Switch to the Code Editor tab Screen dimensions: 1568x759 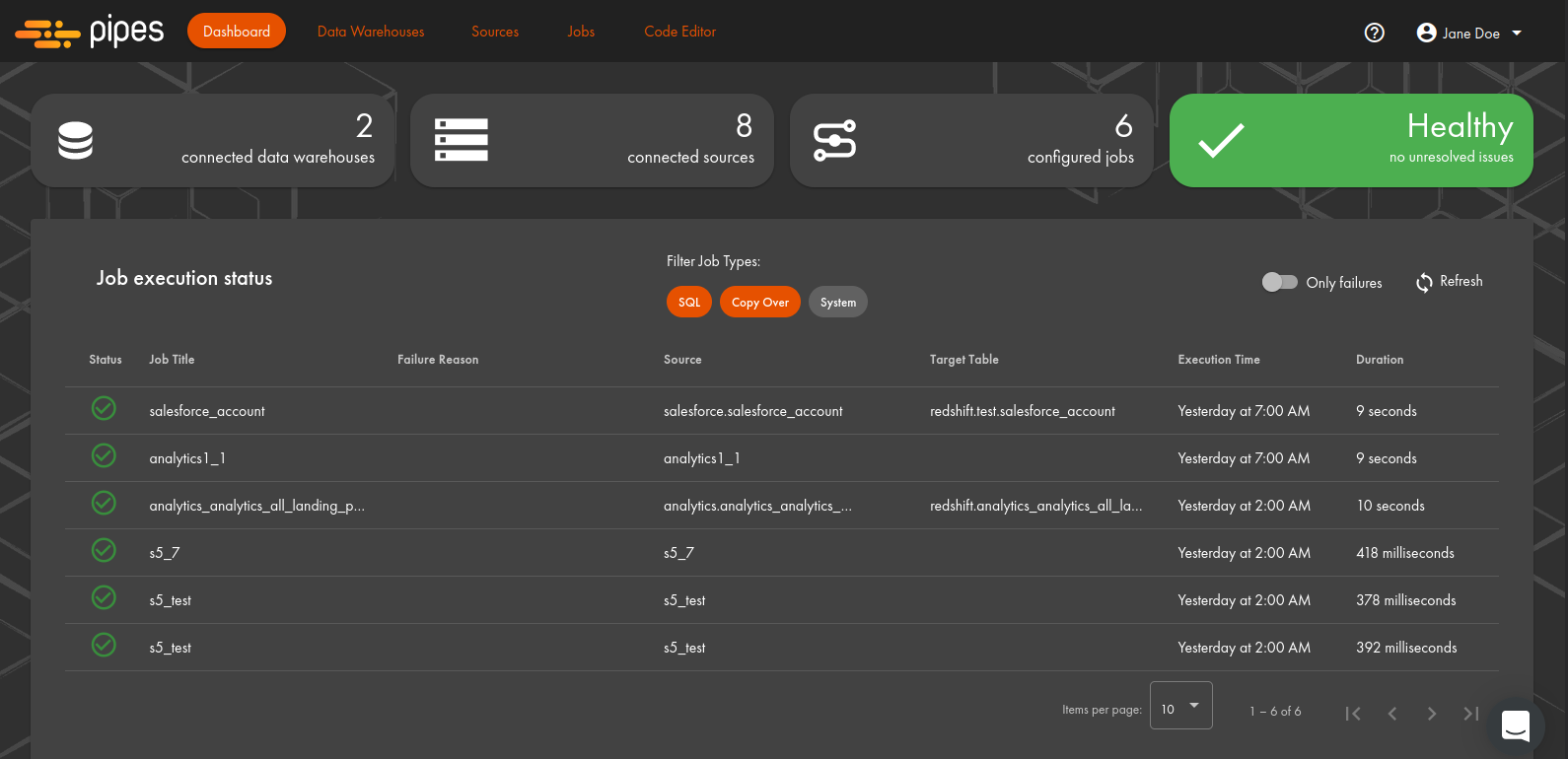(x=679, y=32)
